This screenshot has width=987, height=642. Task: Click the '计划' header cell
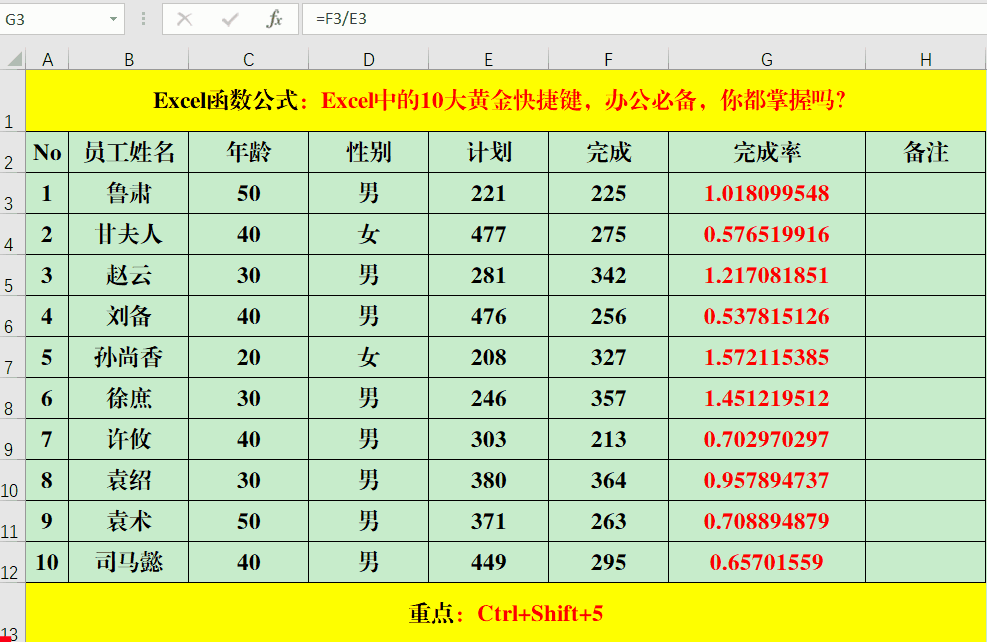tap(488, 152)
